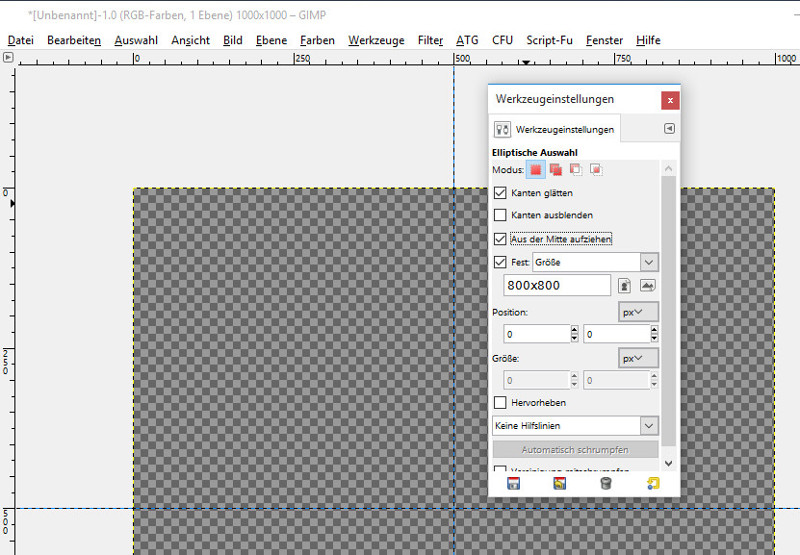Open the Werkzeuge menu

coord(376,41)
